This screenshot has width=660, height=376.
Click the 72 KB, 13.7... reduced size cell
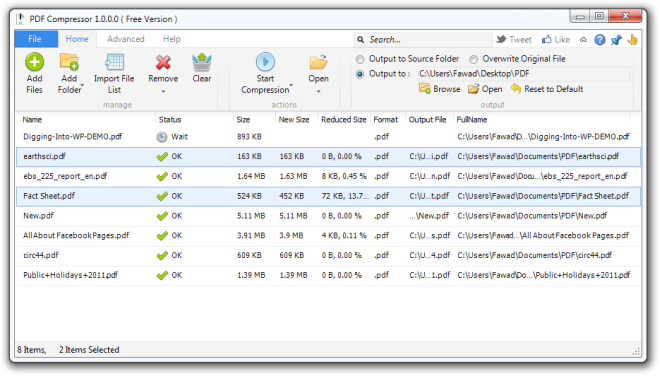tap(345, 196)
